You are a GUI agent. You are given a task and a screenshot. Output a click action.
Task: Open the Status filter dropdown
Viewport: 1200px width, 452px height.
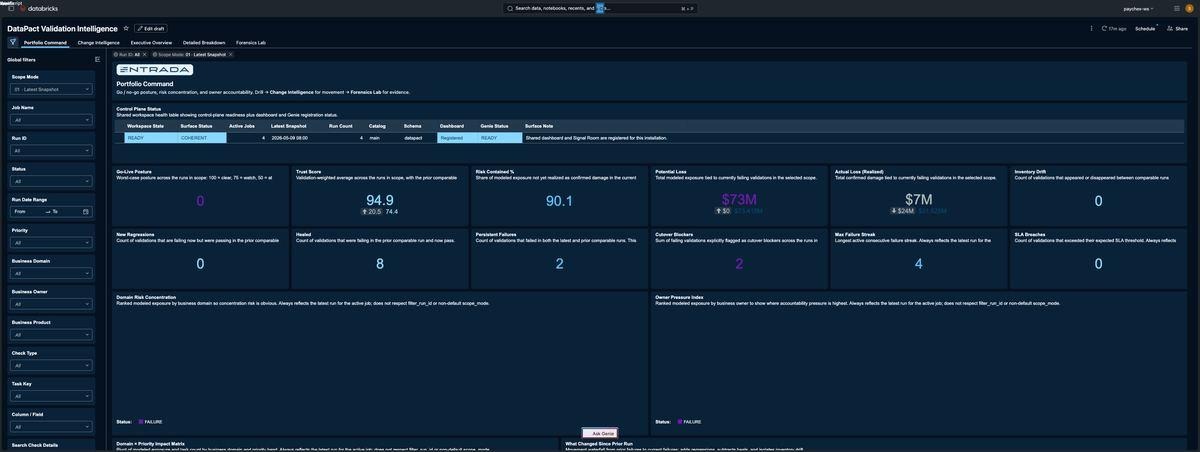(x=52, y=181)
